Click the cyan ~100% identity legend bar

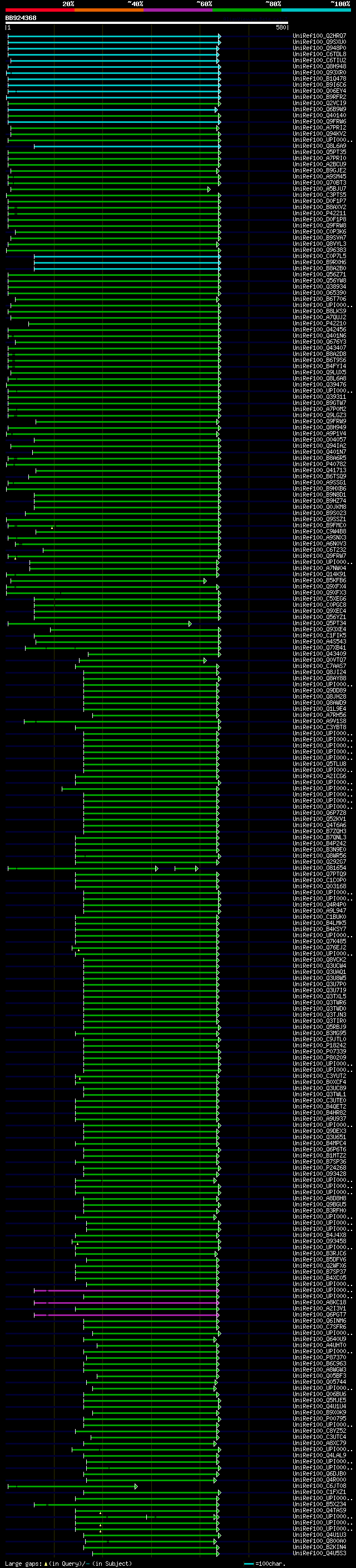click(x=316, y=10)
